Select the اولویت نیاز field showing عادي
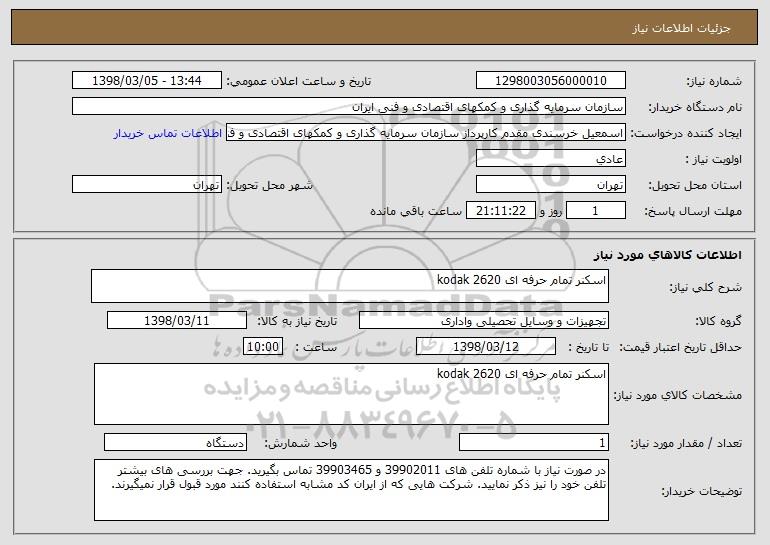Viewport: 770px width, 545px height. (551, 159)
